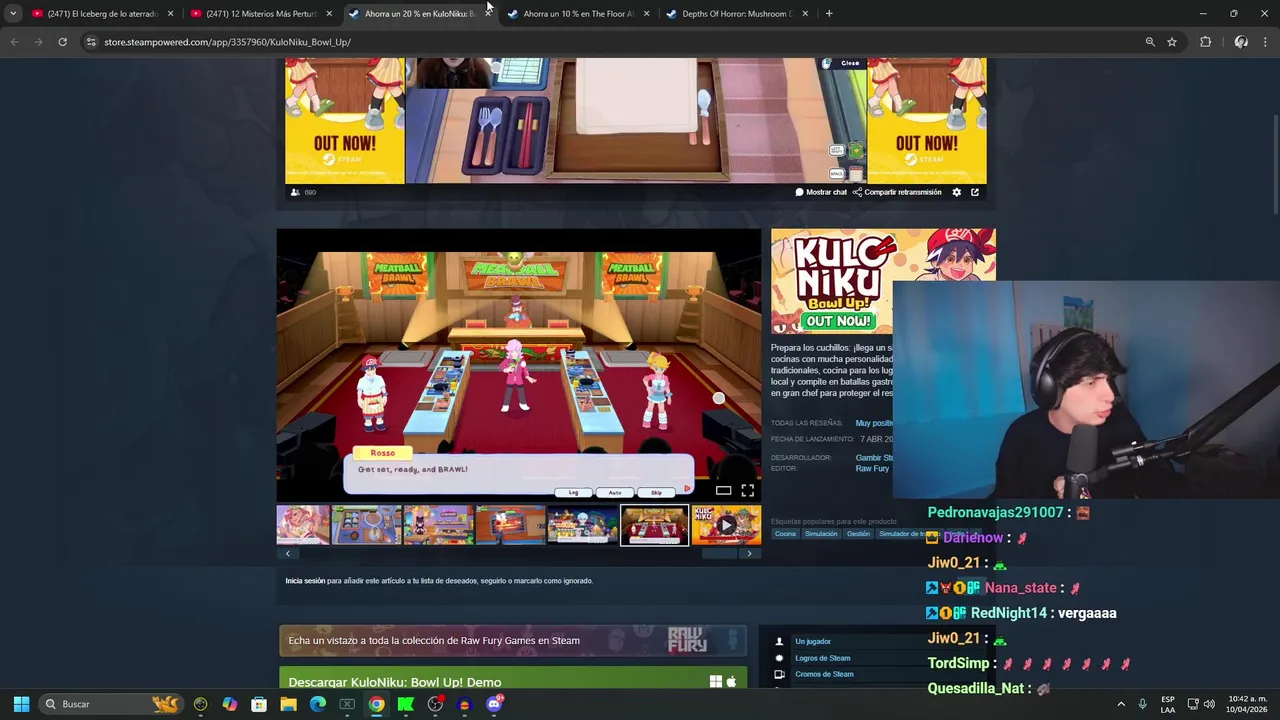
Task: Click the thumbnail strip scrollbar handle
Action: [719, 553]
